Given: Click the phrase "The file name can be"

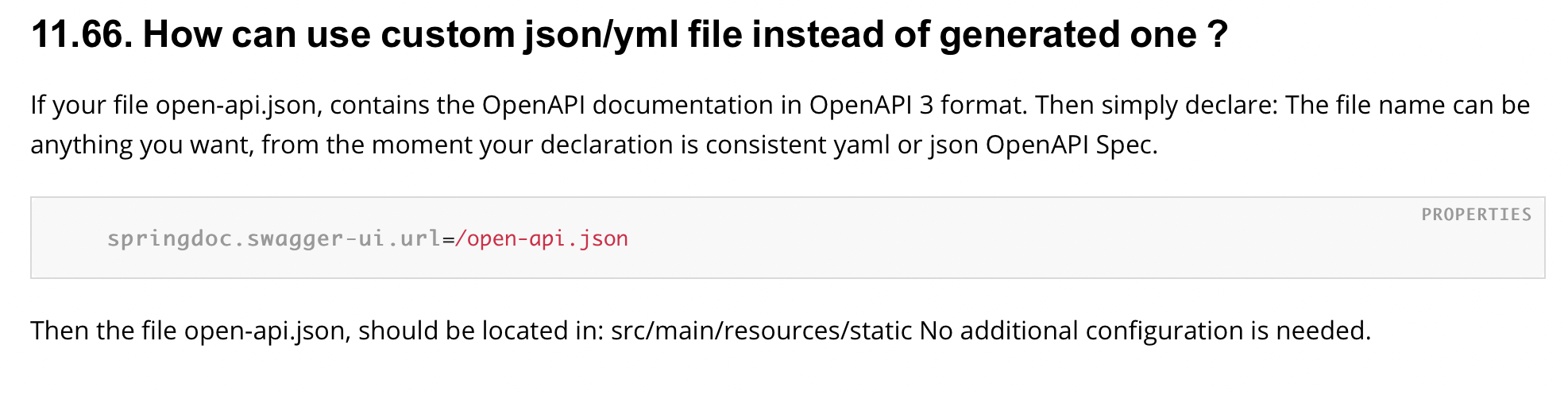Looking at the screenshot, I should coord(1407,105).
